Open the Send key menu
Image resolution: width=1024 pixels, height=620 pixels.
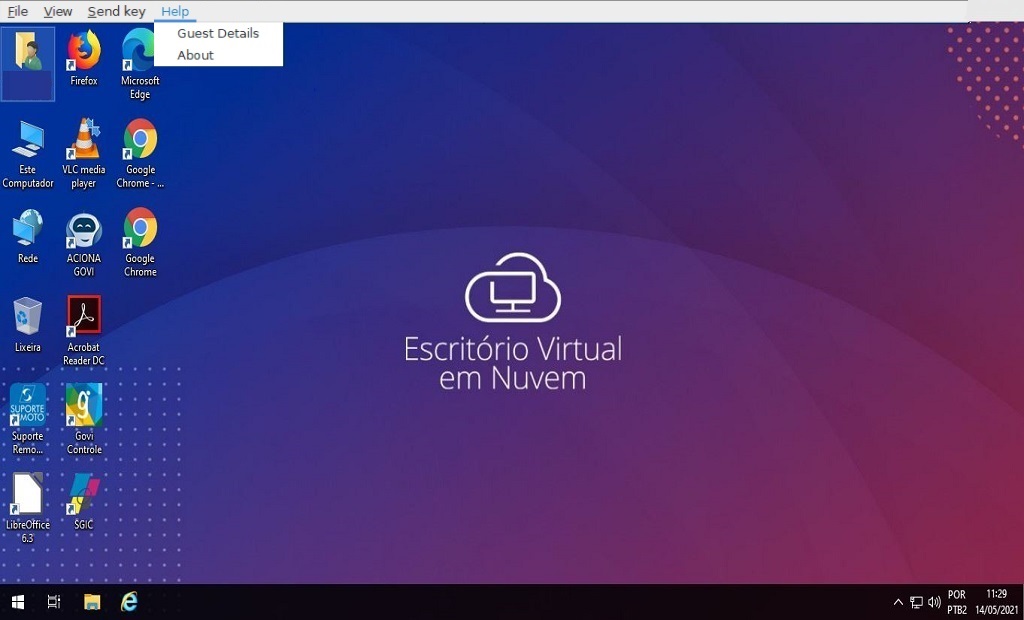116,11
